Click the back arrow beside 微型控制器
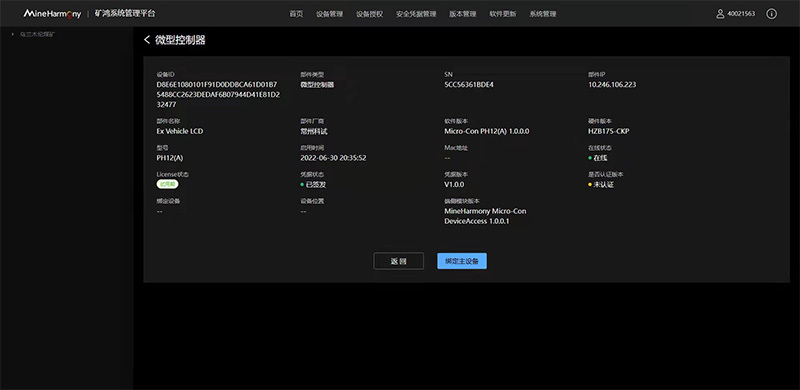The image size is (800, 390). coord(147,40)
